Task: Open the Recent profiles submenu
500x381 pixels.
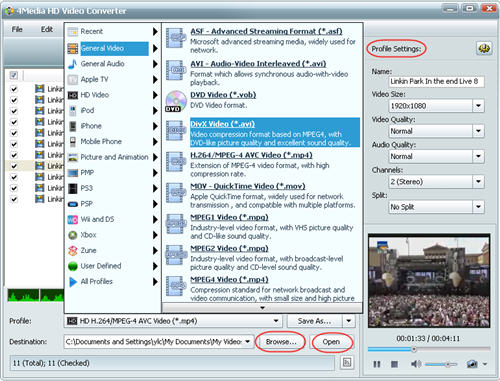Action: point(113,32)
